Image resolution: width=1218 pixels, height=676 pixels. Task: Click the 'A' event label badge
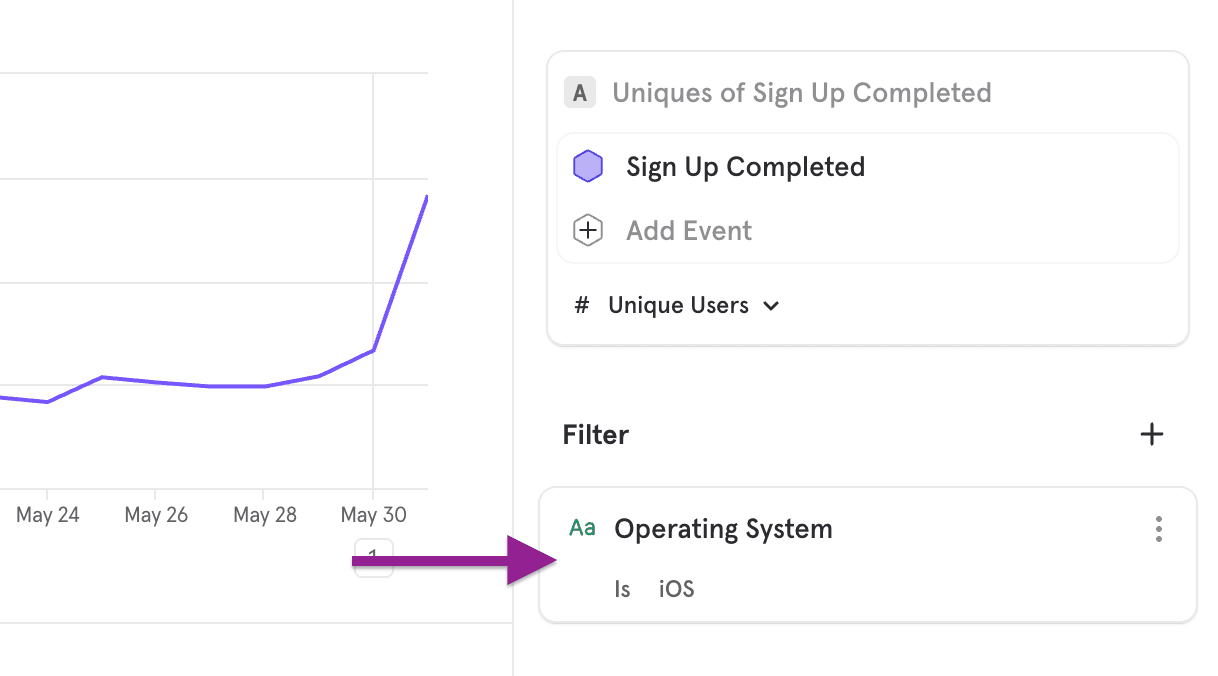[580, 92]
